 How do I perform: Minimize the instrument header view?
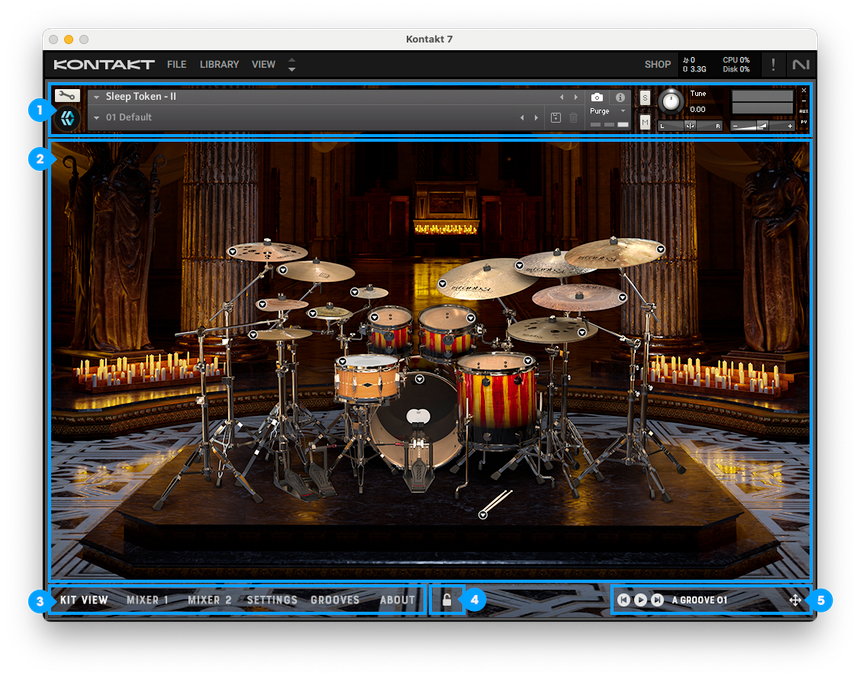[x=804, y=101]
